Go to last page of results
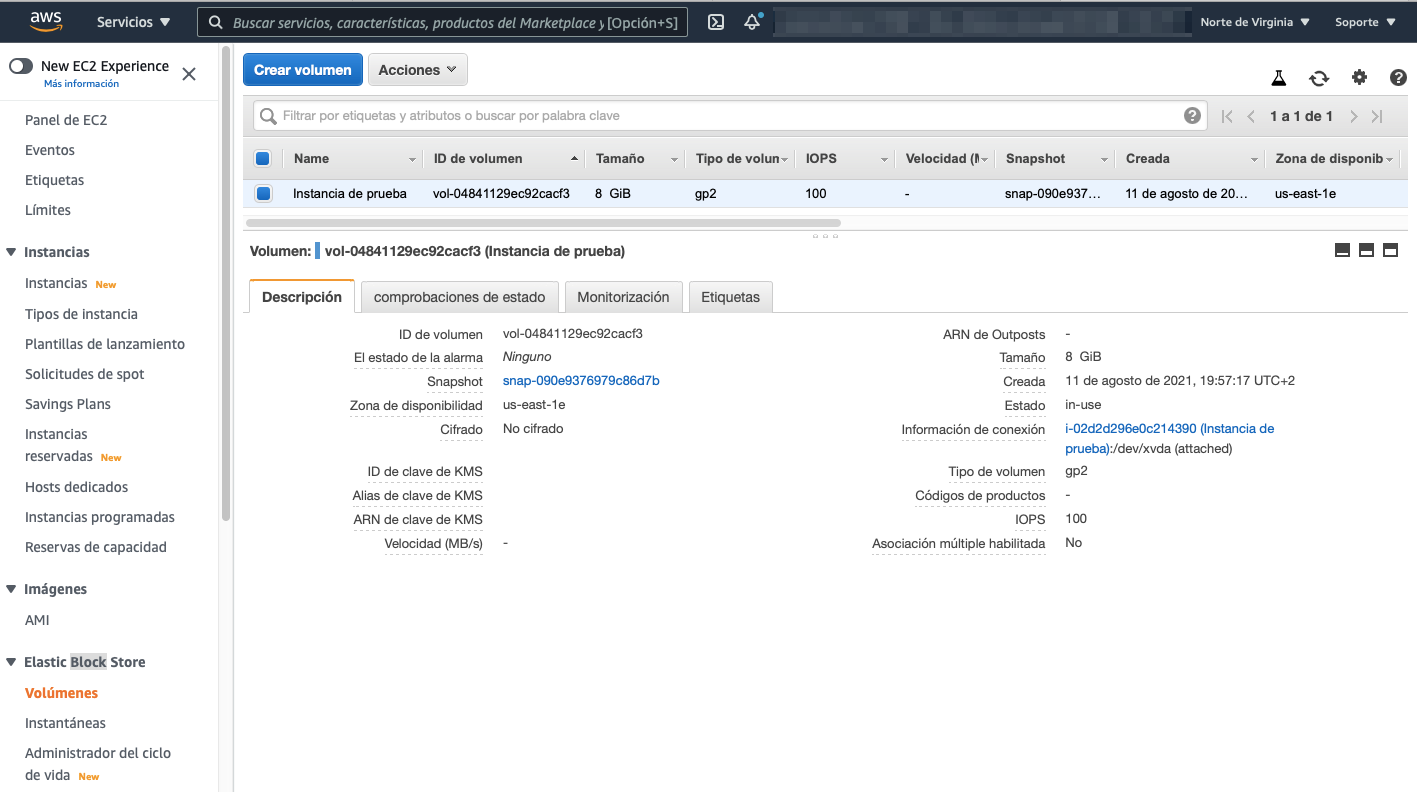Image resolution: width=1417 pixels, height=792 pixels. [x=1377, y=117]
